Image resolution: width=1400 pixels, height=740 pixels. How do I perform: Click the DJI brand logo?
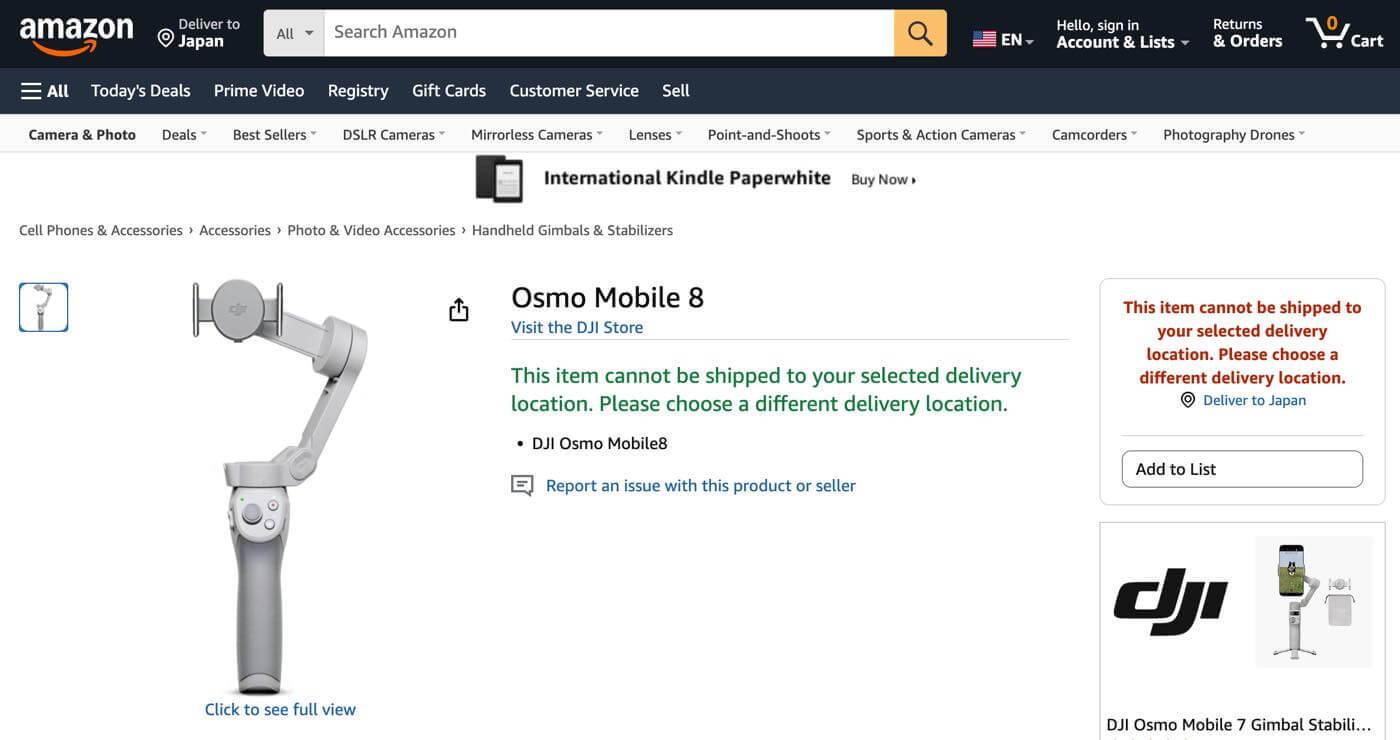[1170, 602]
